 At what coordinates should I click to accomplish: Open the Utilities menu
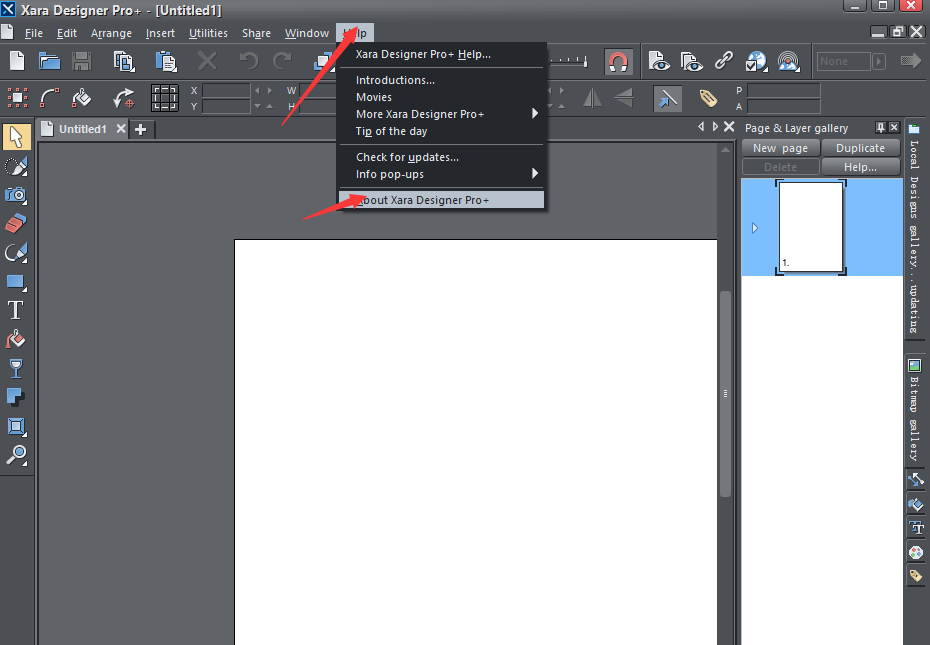coord(208,33)
